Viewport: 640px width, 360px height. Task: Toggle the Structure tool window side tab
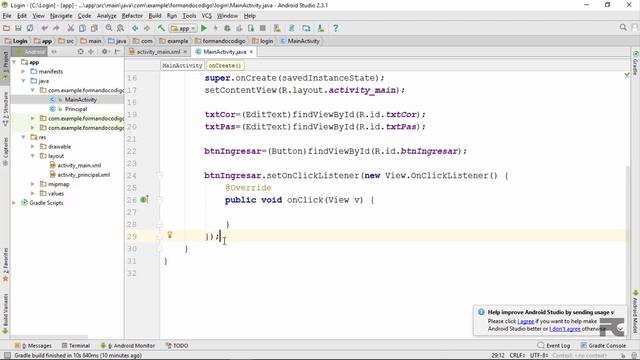click(5, 109)
